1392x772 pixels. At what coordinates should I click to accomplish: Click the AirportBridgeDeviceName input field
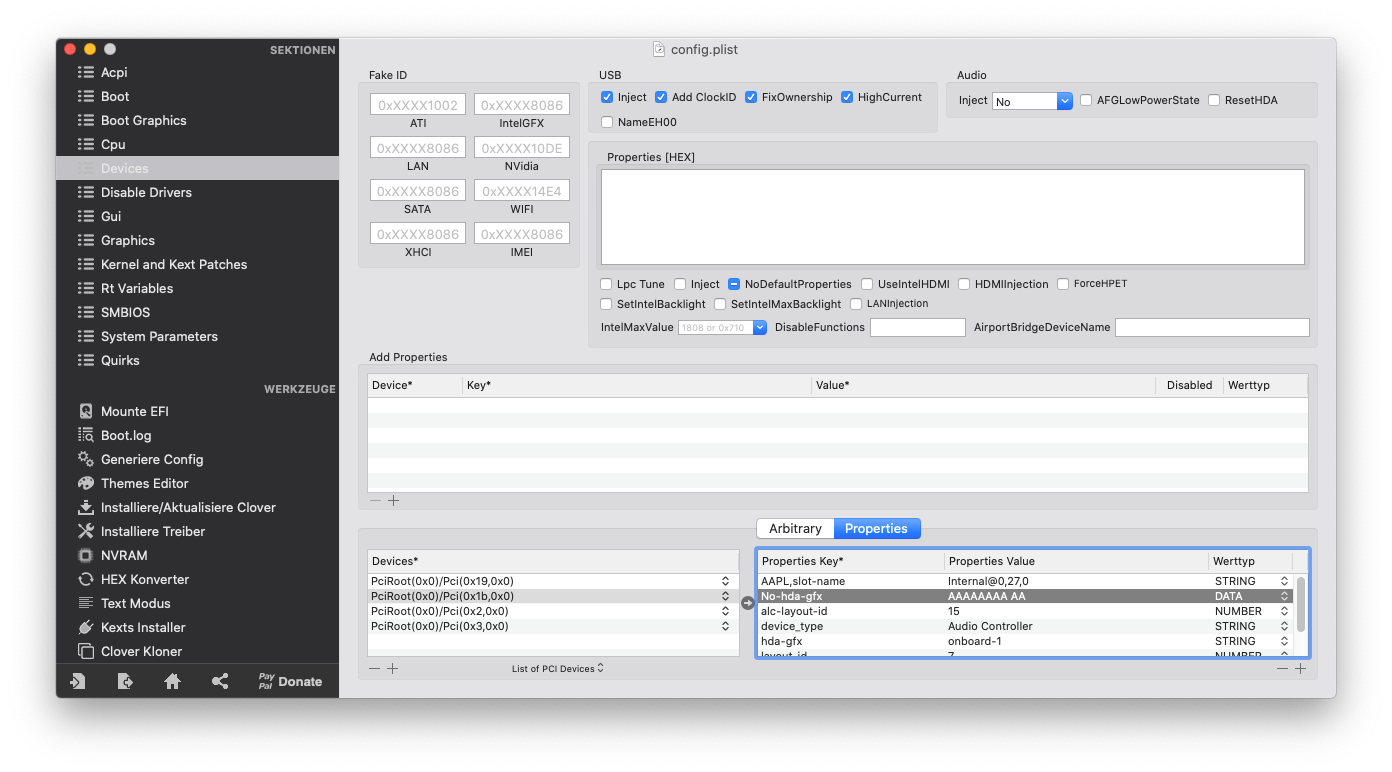1212,327
